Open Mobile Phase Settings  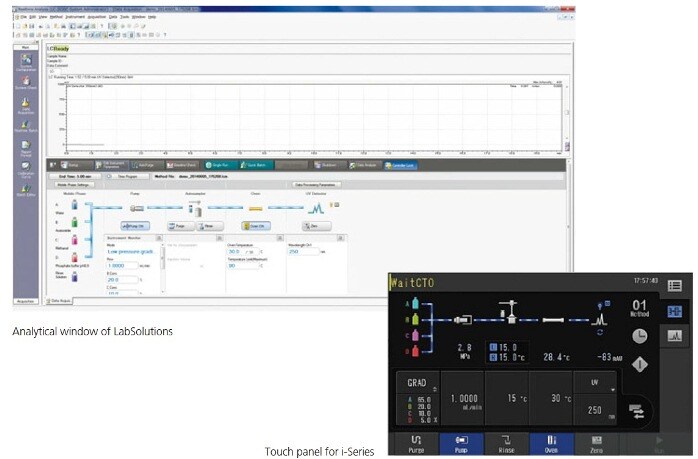tap(74, 185)
